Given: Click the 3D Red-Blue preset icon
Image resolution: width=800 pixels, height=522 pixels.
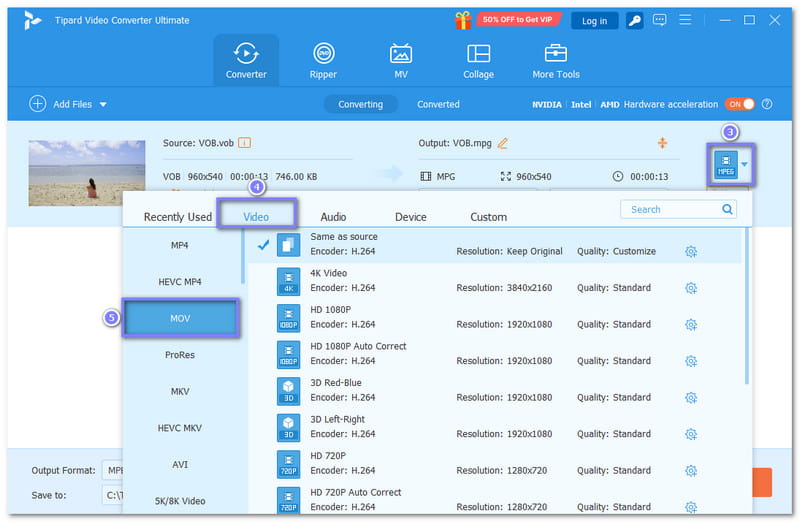Looking at the screenshot, I should 288,391.
